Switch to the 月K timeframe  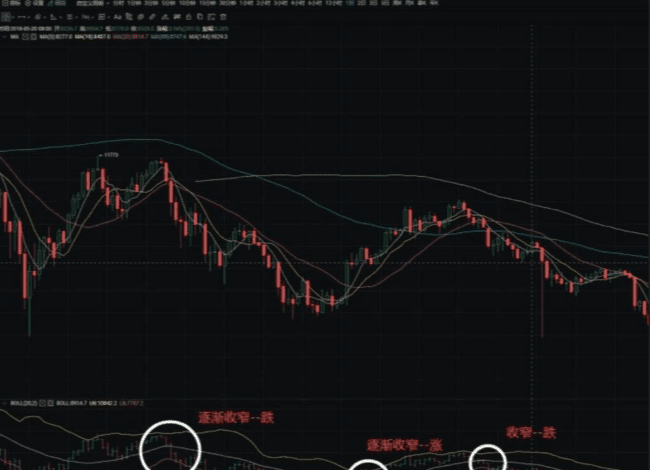(410, 3)
